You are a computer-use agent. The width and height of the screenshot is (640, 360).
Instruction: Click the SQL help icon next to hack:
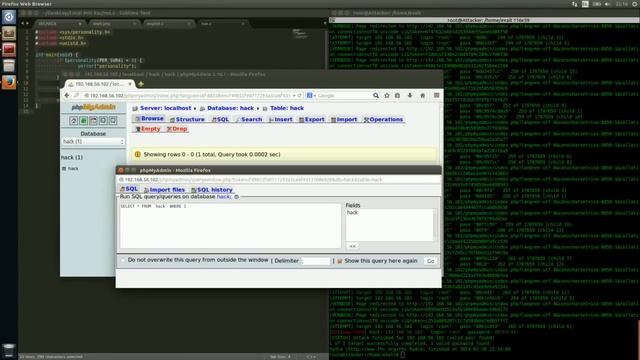click(236, 197)
